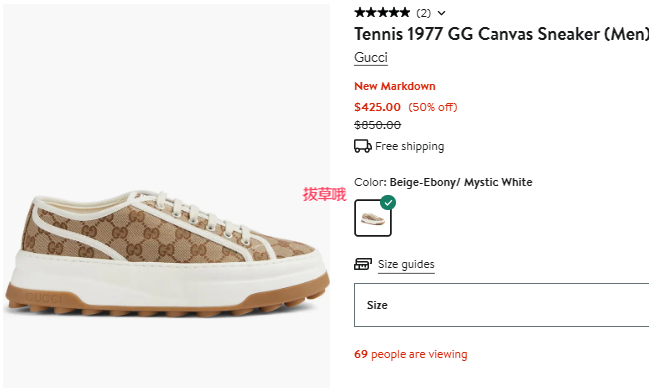Click the five-star rating icons
This screenshot has width=649, height=388.
382,13
